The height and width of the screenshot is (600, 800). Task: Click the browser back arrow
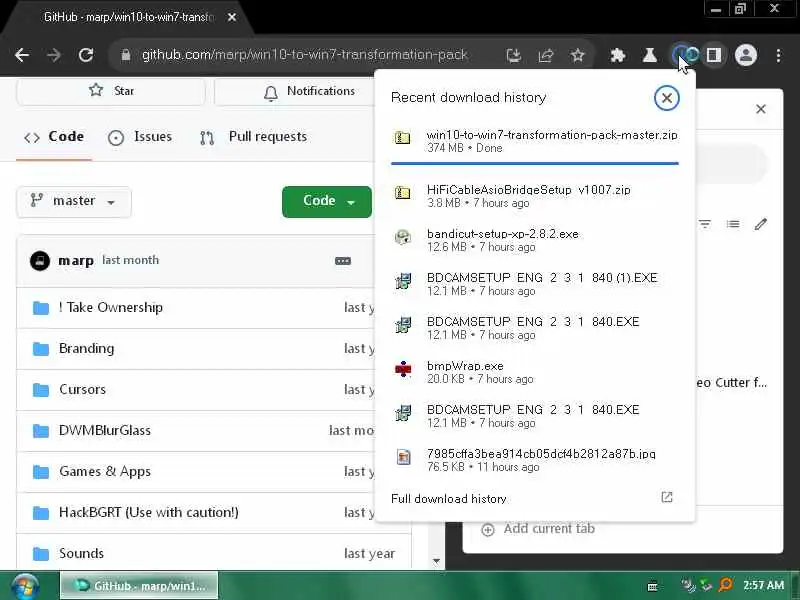point(22,55)
